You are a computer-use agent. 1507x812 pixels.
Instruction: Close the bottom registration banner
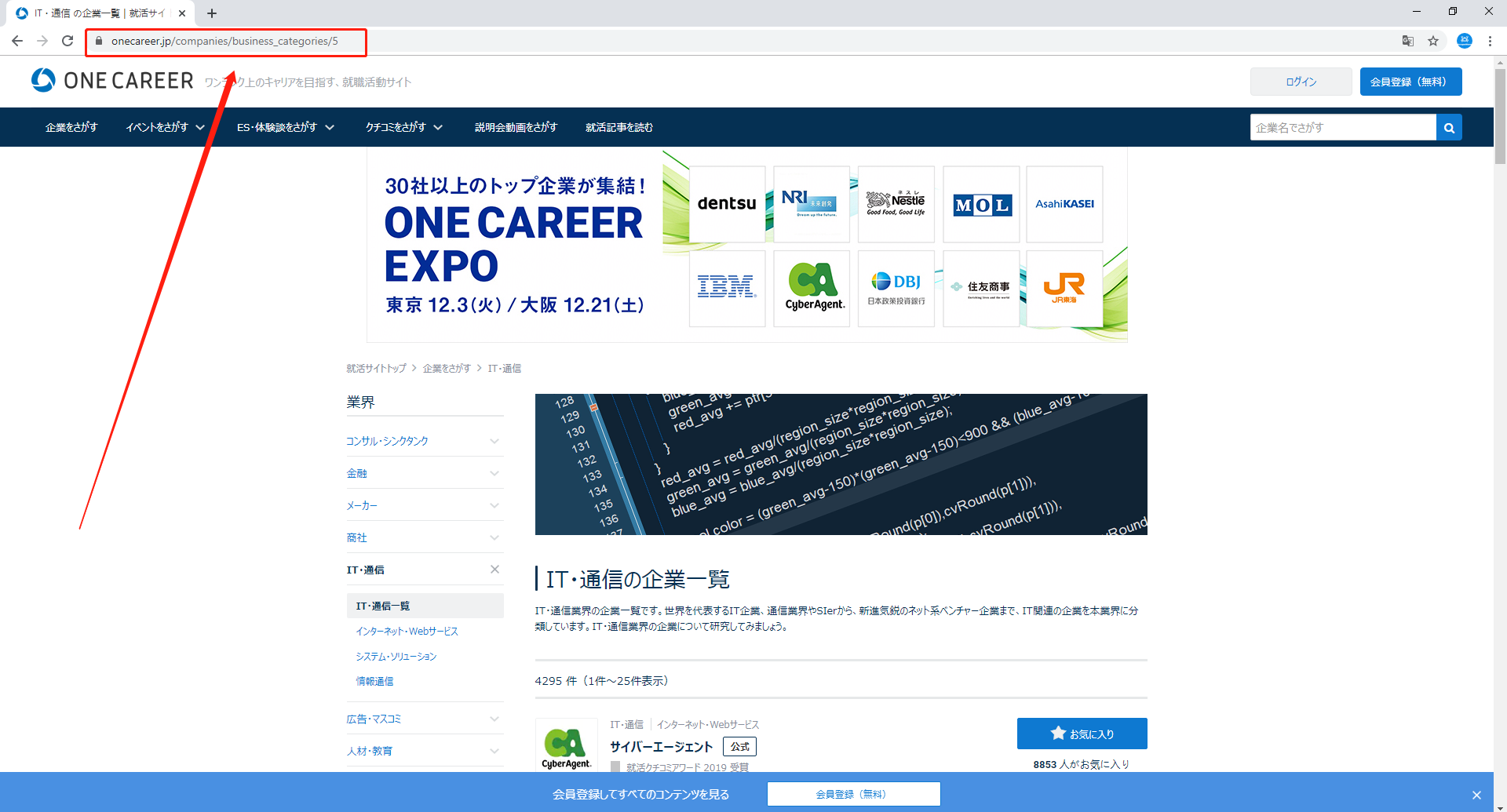pos(1476,795)
